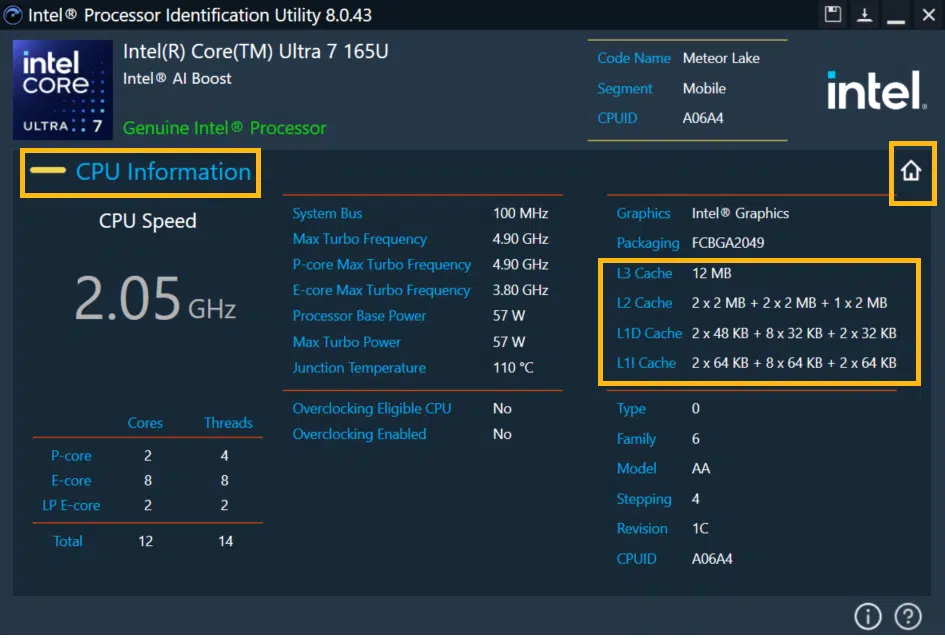Viewport: 945px width, 638px height.
Task: Close the Processor Identification Utility window
Action: pos(927,15)
